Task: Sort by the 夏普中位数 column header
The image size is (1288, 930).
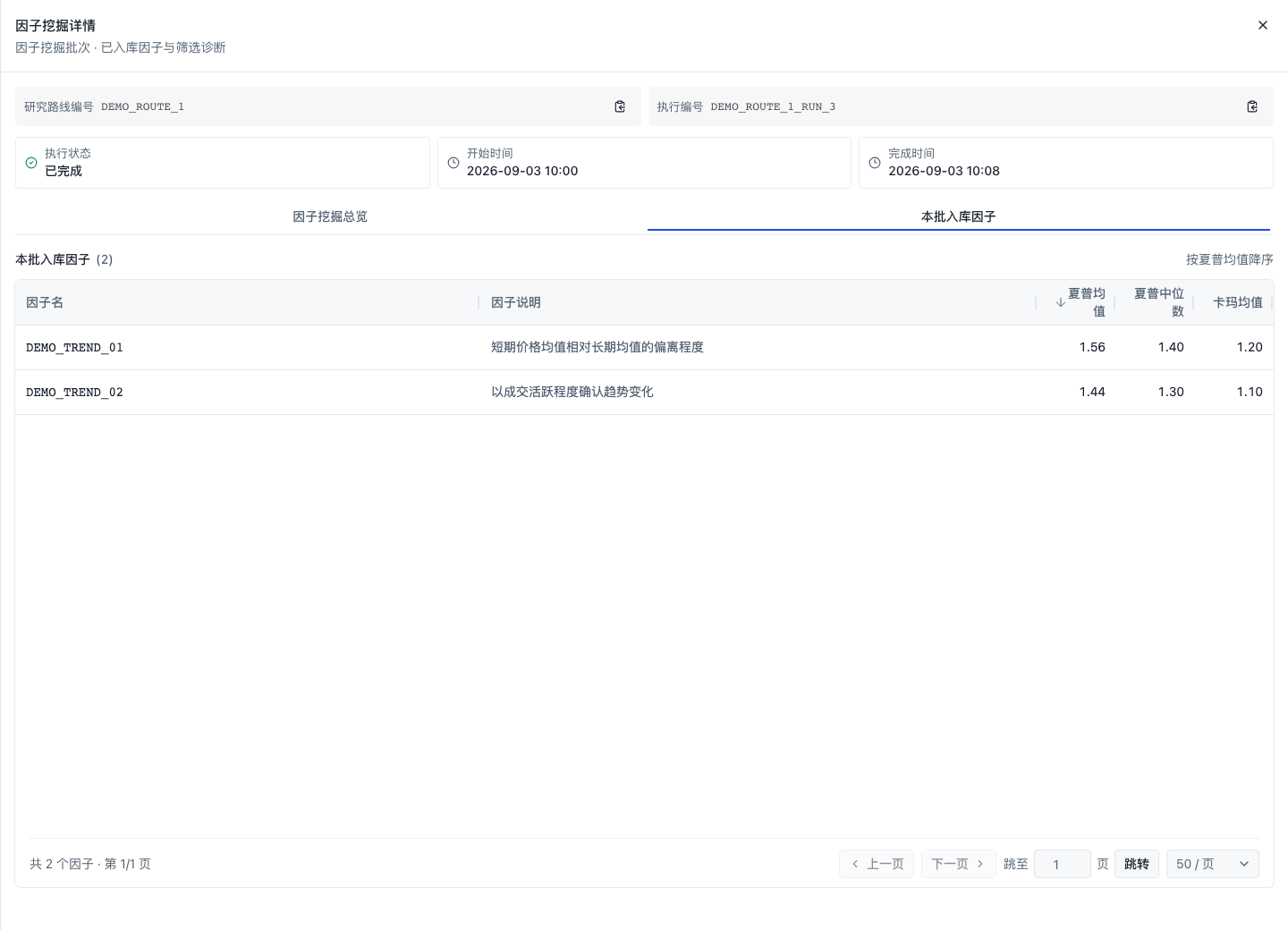Action: point(1158,302)
